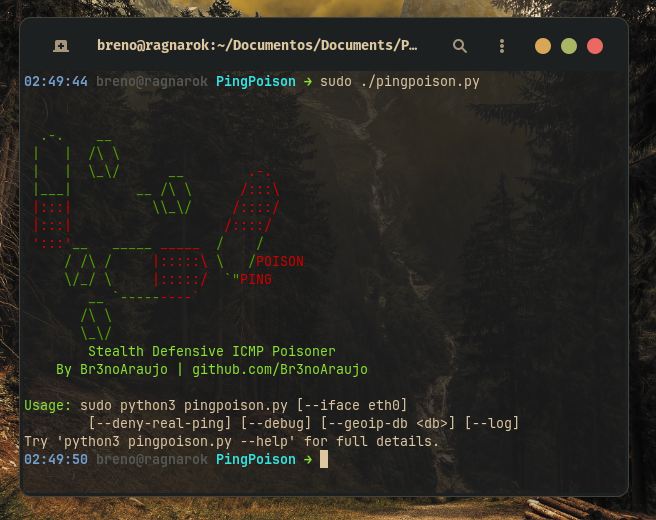Close the terminal with the red button

click(594, 46)
